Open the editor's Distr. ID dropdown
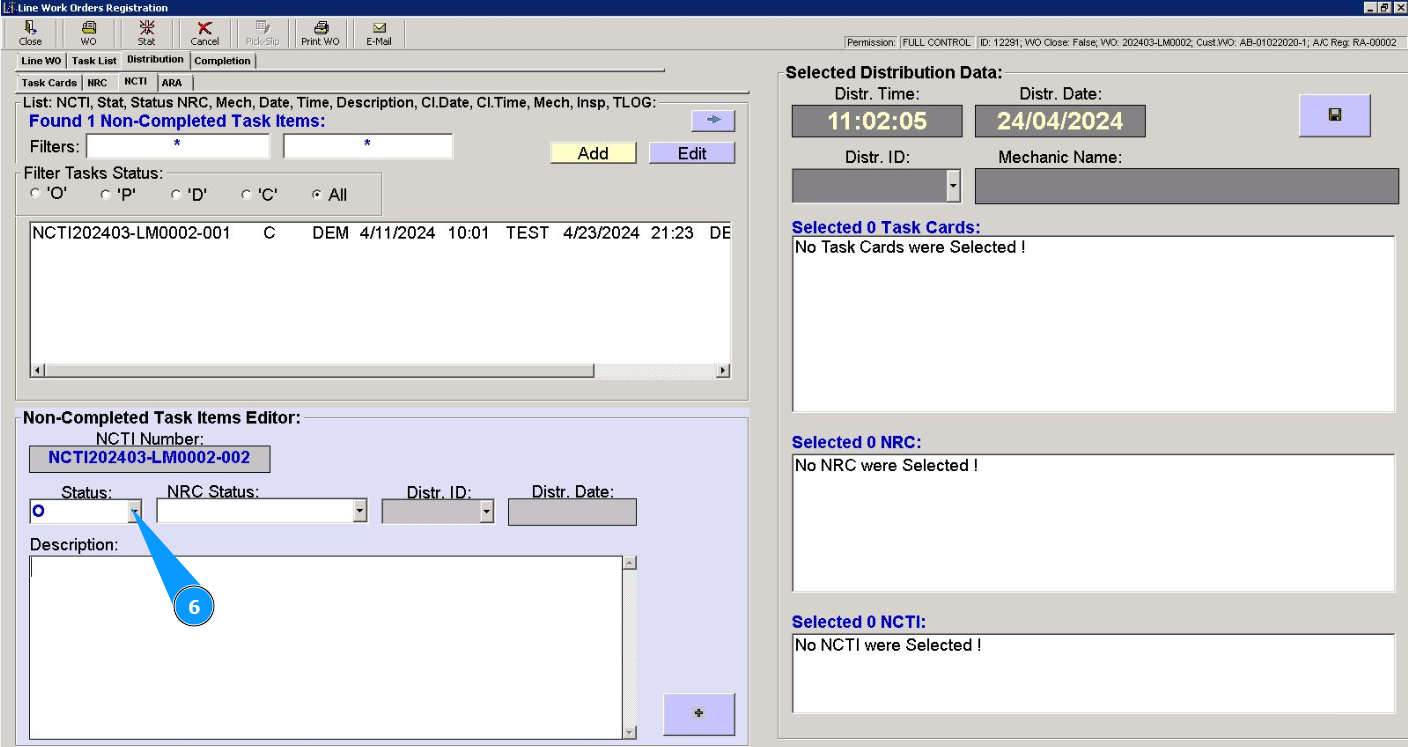Image resolution: width=1408 pixels, height=747 pixels. click(x=487, y=511)
